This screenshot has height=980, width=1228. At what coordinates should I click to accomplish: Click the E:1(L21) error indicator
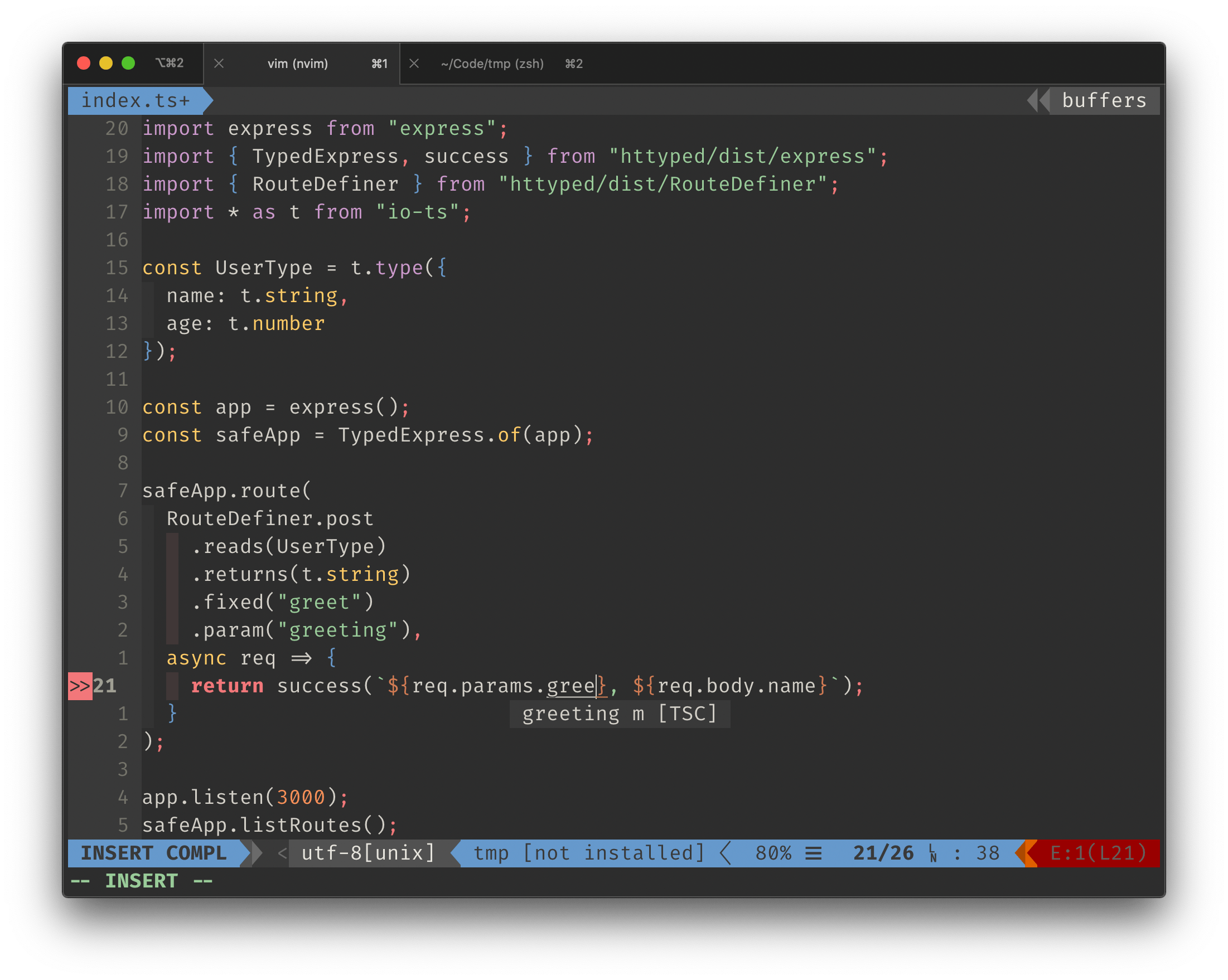tap(1098, 853)
